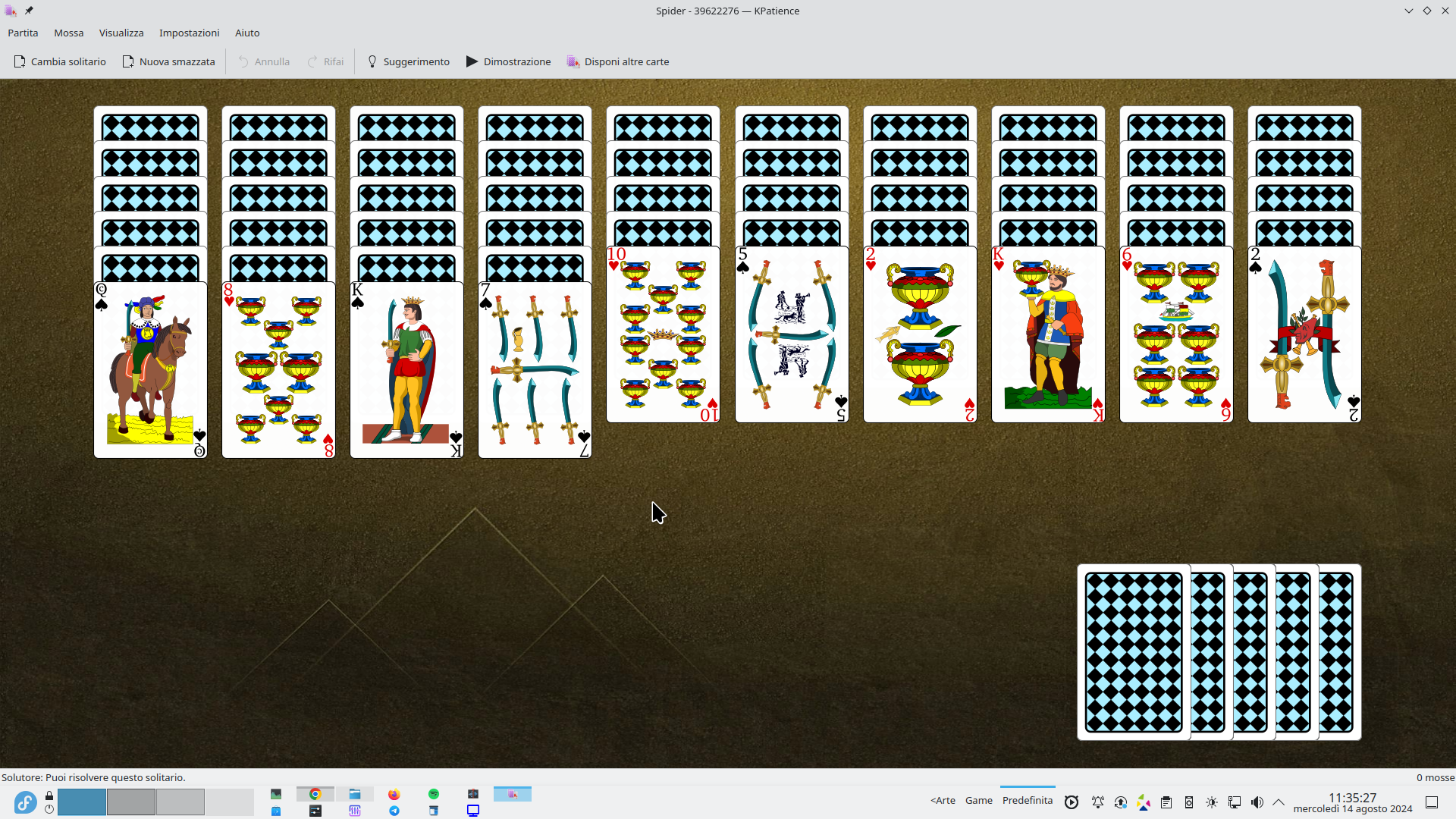
Task: Switch to the second virtual desktop
Action: 131,802
